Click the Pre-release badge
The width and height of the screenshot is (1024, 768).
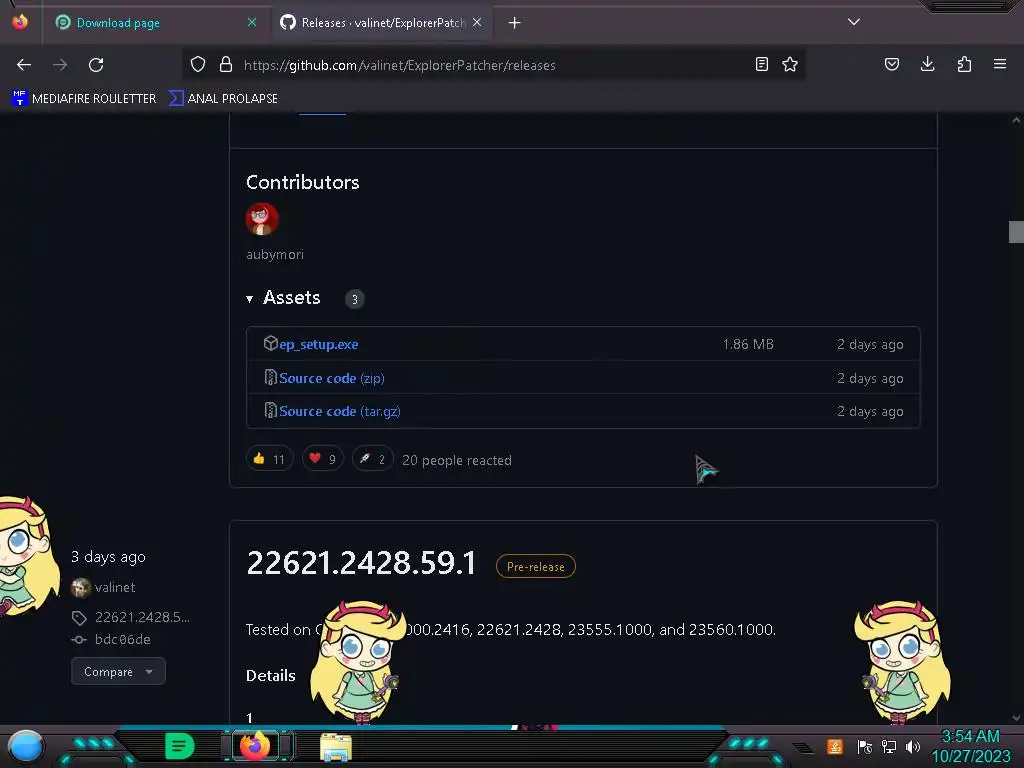pos(536,566)
